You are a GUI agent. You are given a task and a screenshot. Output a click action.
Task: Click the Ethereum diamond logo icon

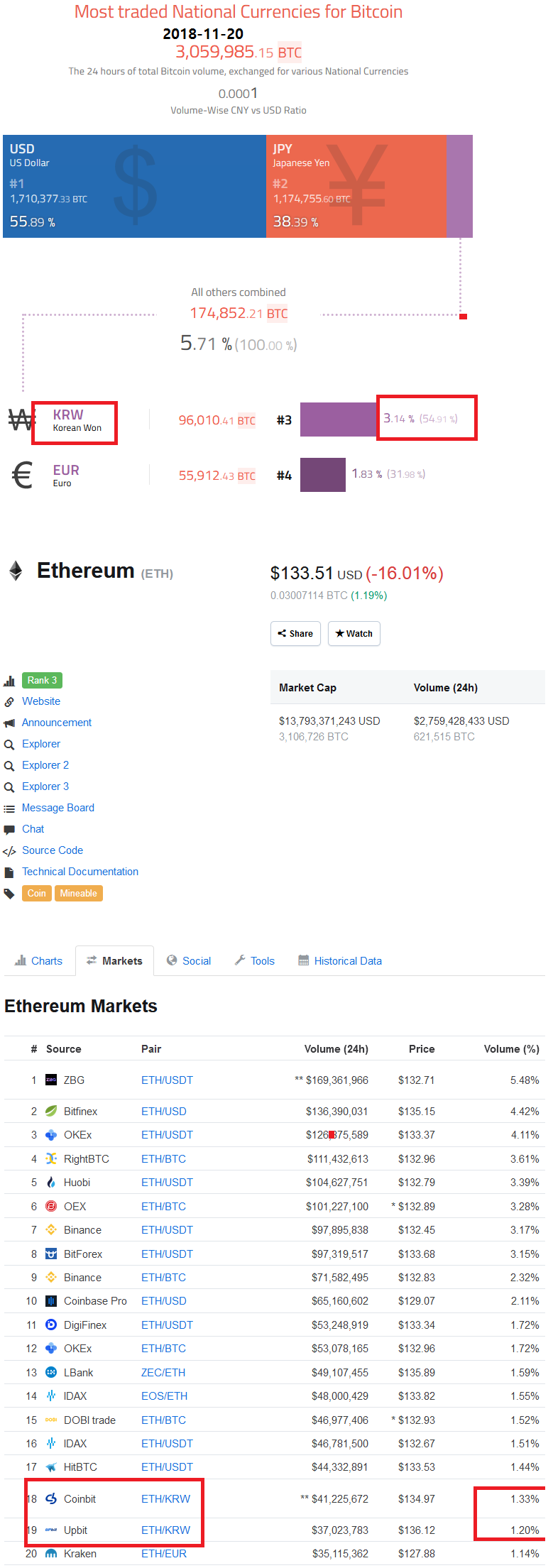(x=16, y=571)
